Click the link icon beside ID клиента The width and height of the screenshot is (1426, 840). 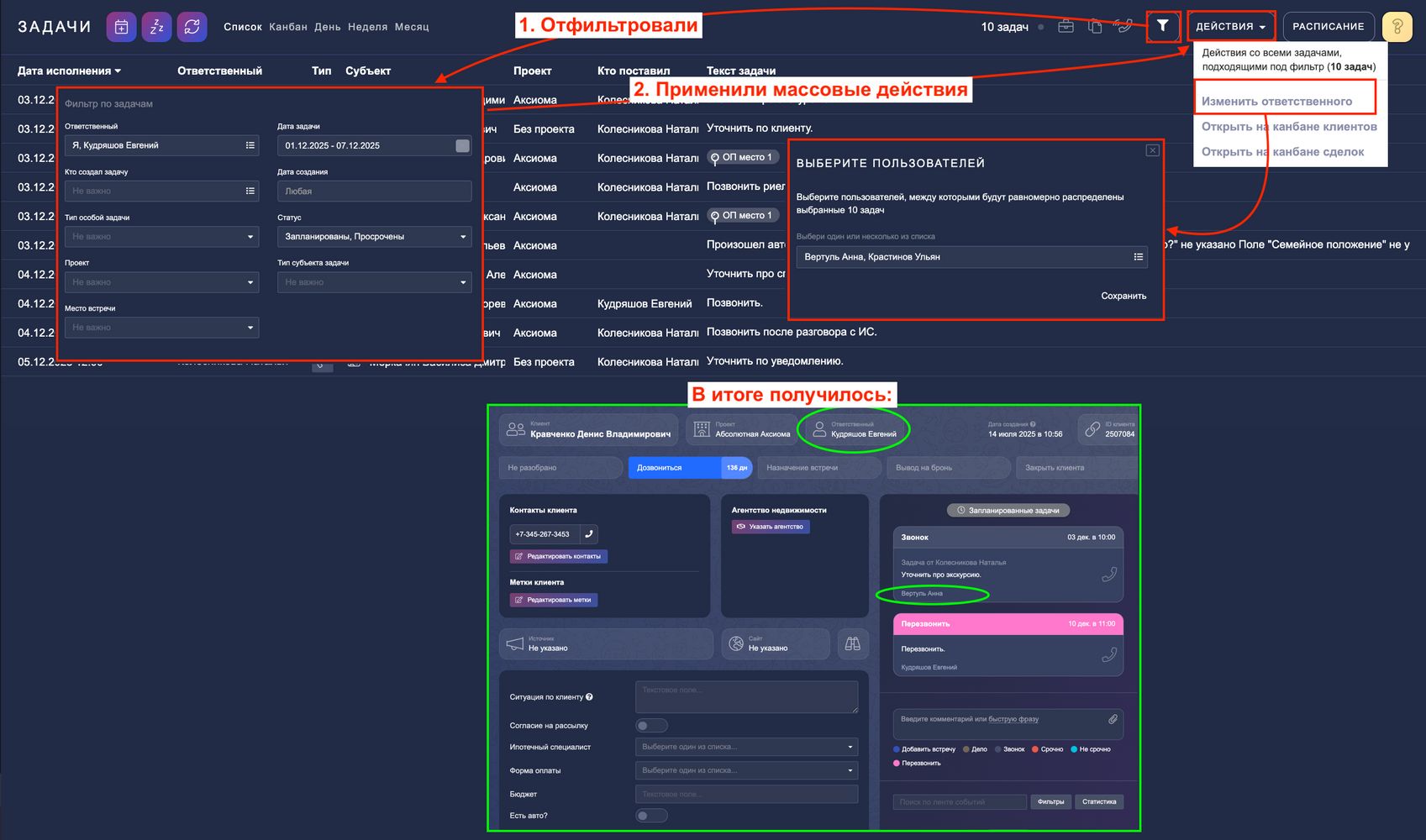point(1092,429)
